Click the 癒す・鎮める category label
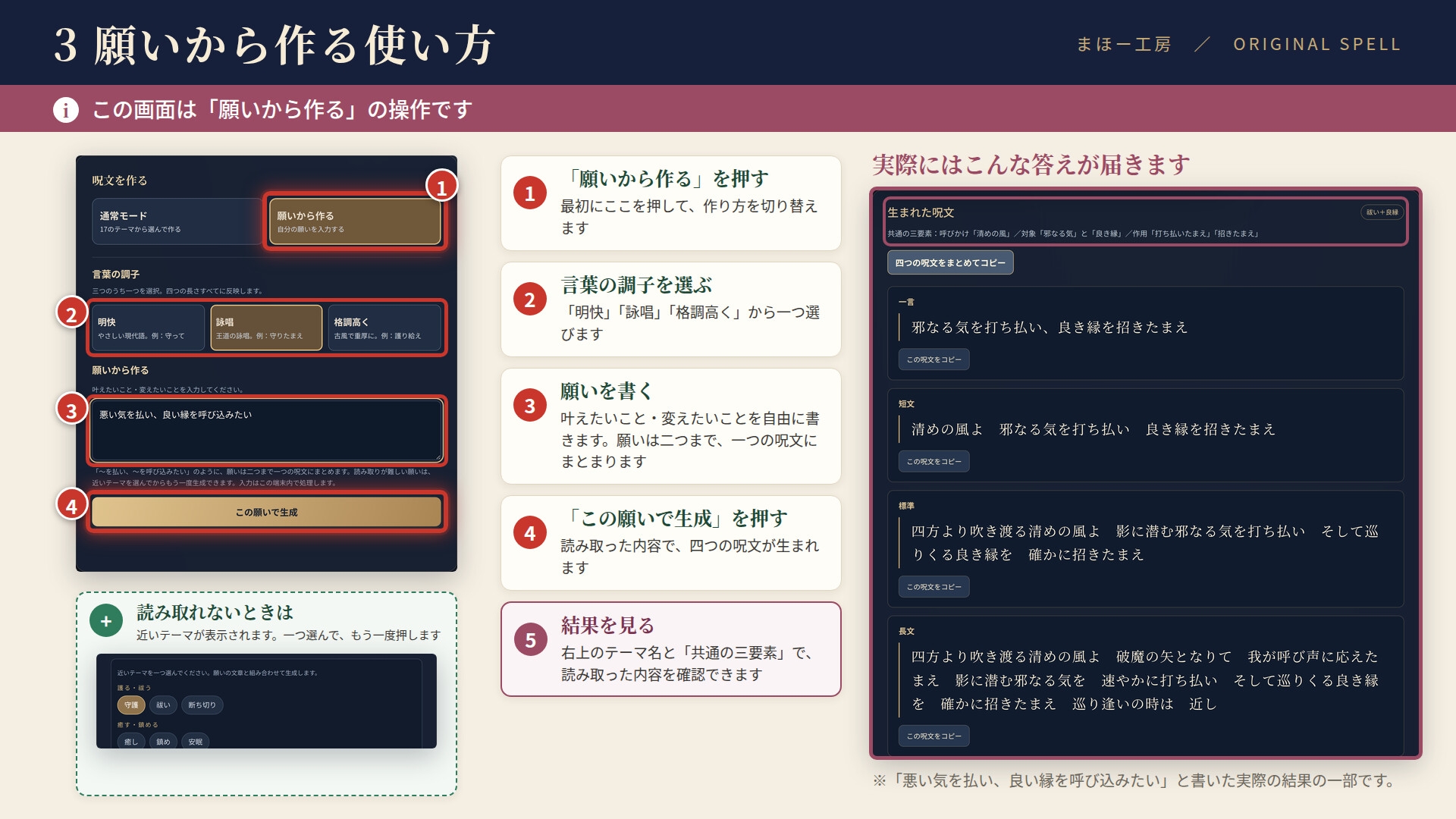The image size is (1456, 819). tap(138, 725)
